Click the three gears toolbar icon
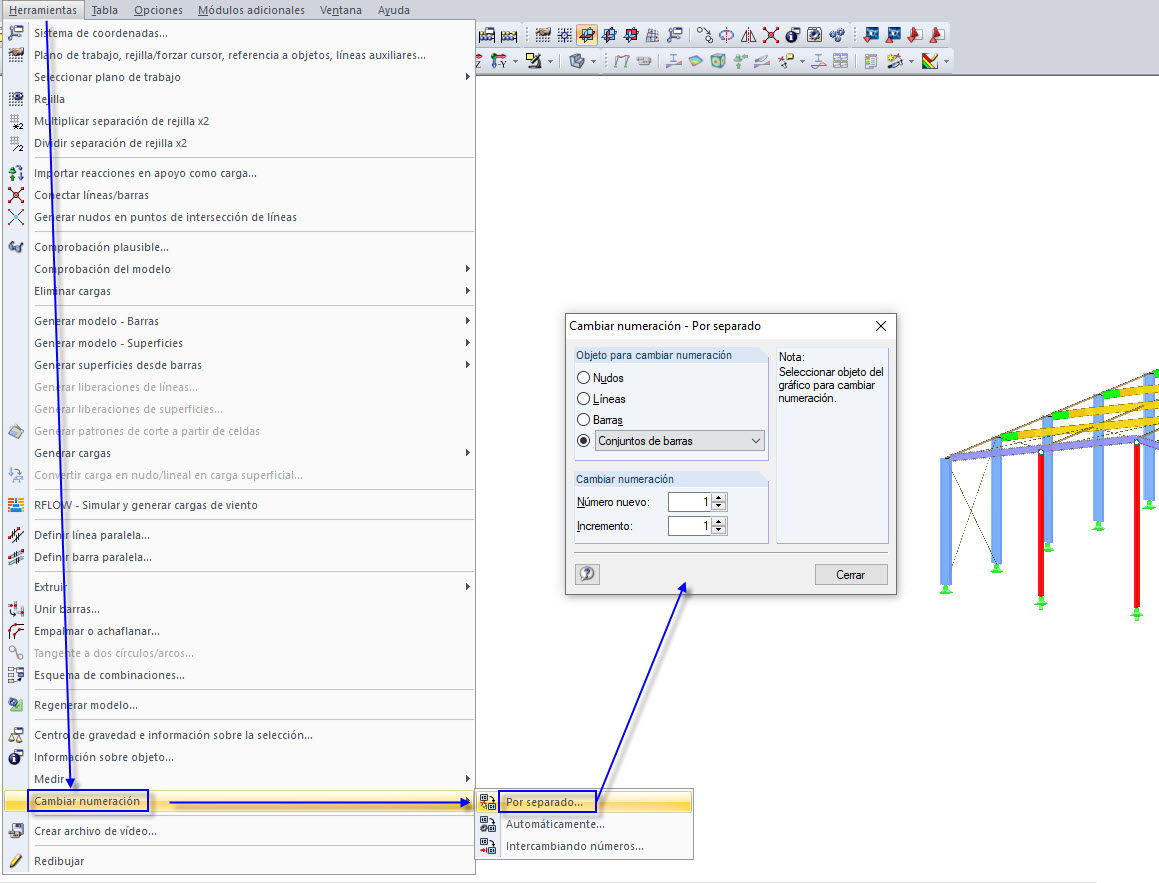Image resolution: width=1159 pixels, height=883 pixels. (837, 35)
